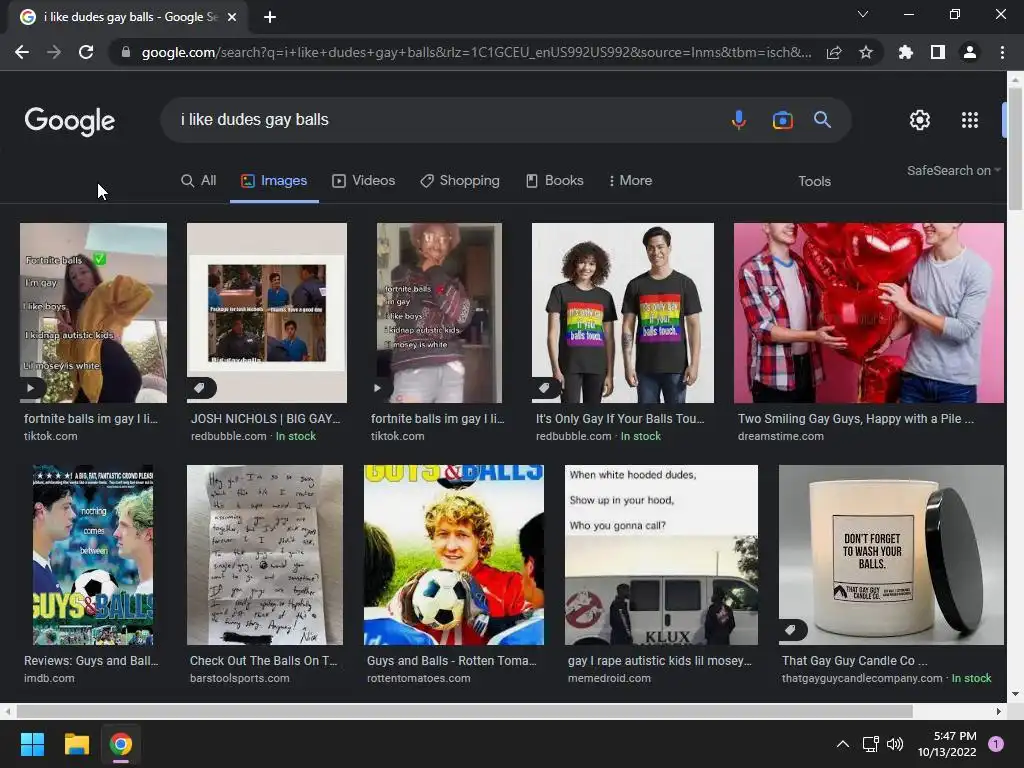This screenshot has width=1024, height=768.
Task: Open the network status tray icon
Action: coord(871,744)
